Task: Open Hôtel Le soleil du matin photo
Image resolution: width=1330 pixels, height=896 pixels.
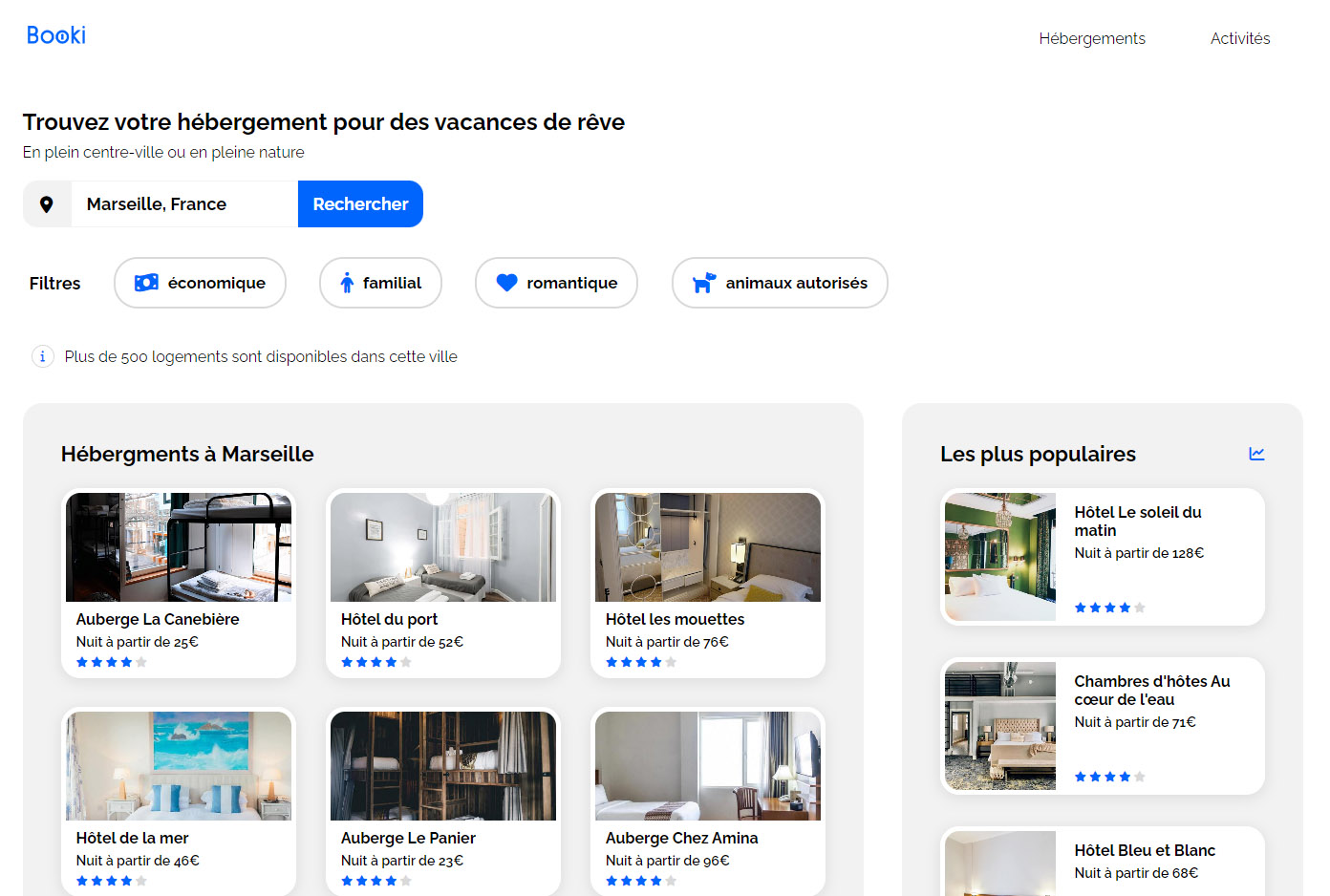Action: pyautogui.click(x=1000, y=557)
